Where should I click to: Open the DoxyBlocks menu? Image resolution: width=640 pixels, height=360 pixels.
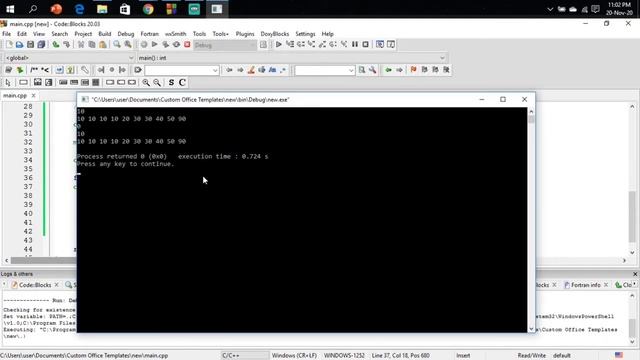[x=275, y=34]
